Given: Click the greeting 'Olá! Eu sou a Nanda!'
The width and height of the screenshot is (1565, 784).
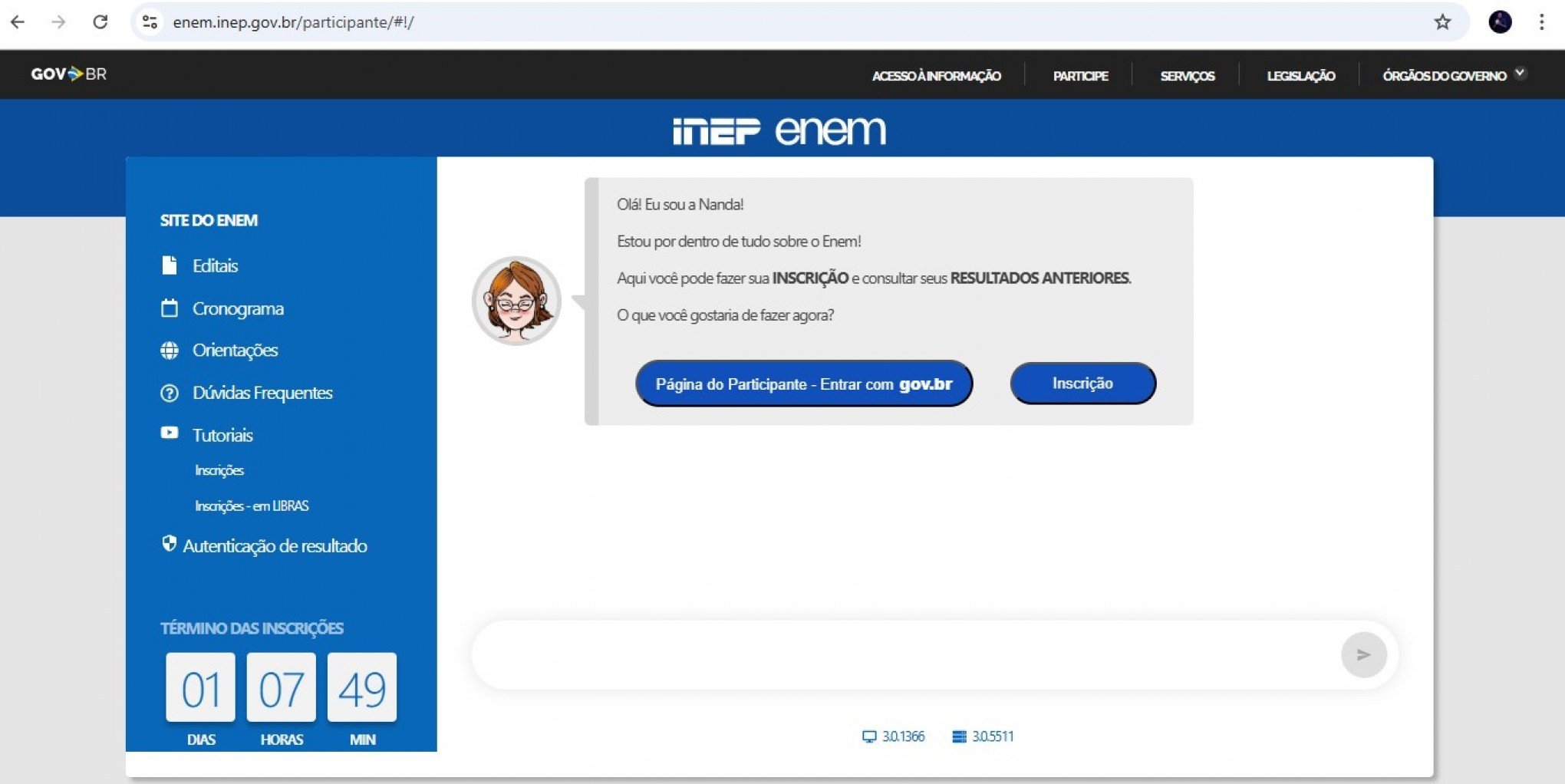Looking at the screenshot, I should [x=680, y=205].
